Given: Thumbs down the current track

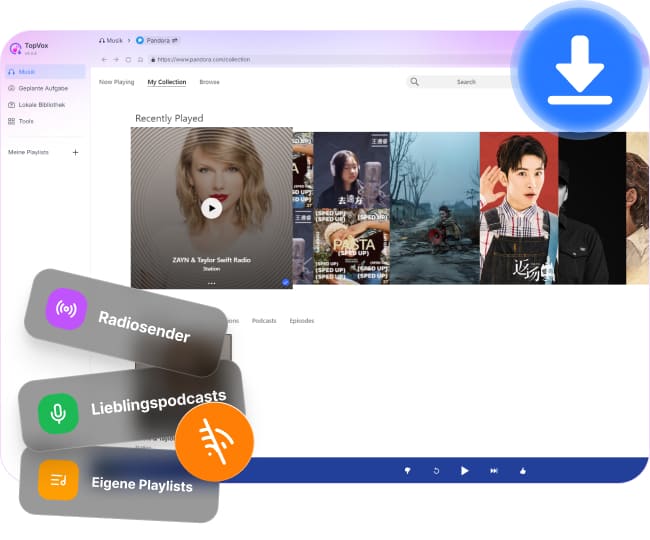Looking at the screenshot, I should click(407, 471).
